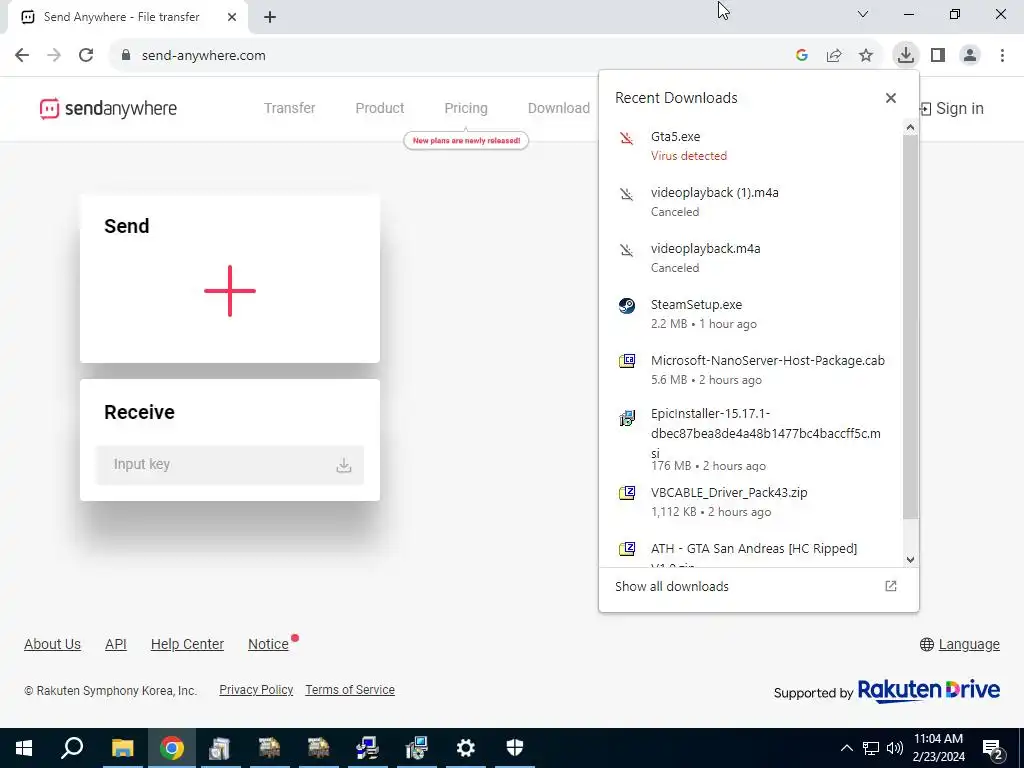
Task: Click the EpicInstaller msi file icon
Action: 627,418
